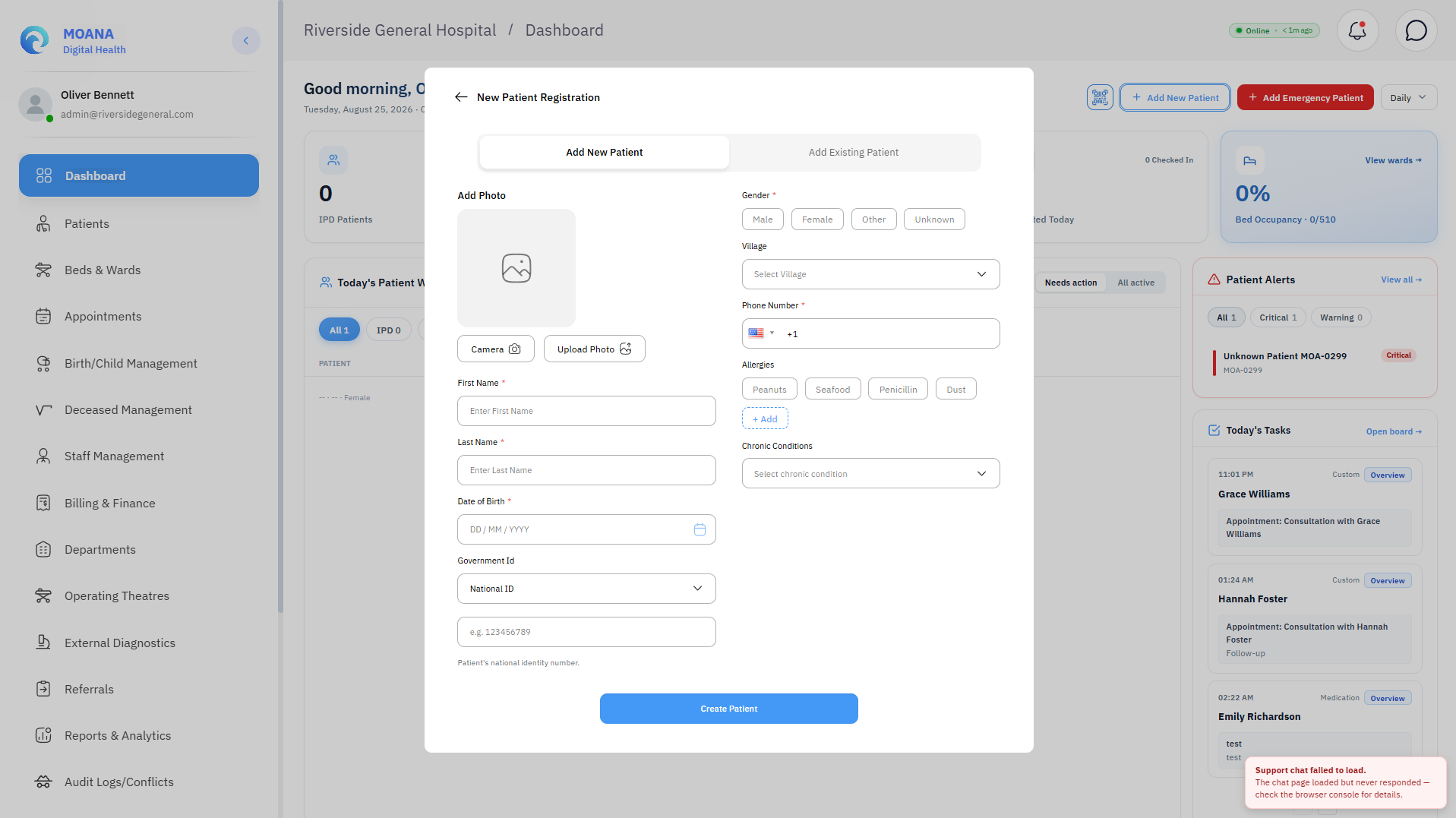Open Camera to take patient photo
This screenshot has height=818, width=1456.
coord(496,349)
